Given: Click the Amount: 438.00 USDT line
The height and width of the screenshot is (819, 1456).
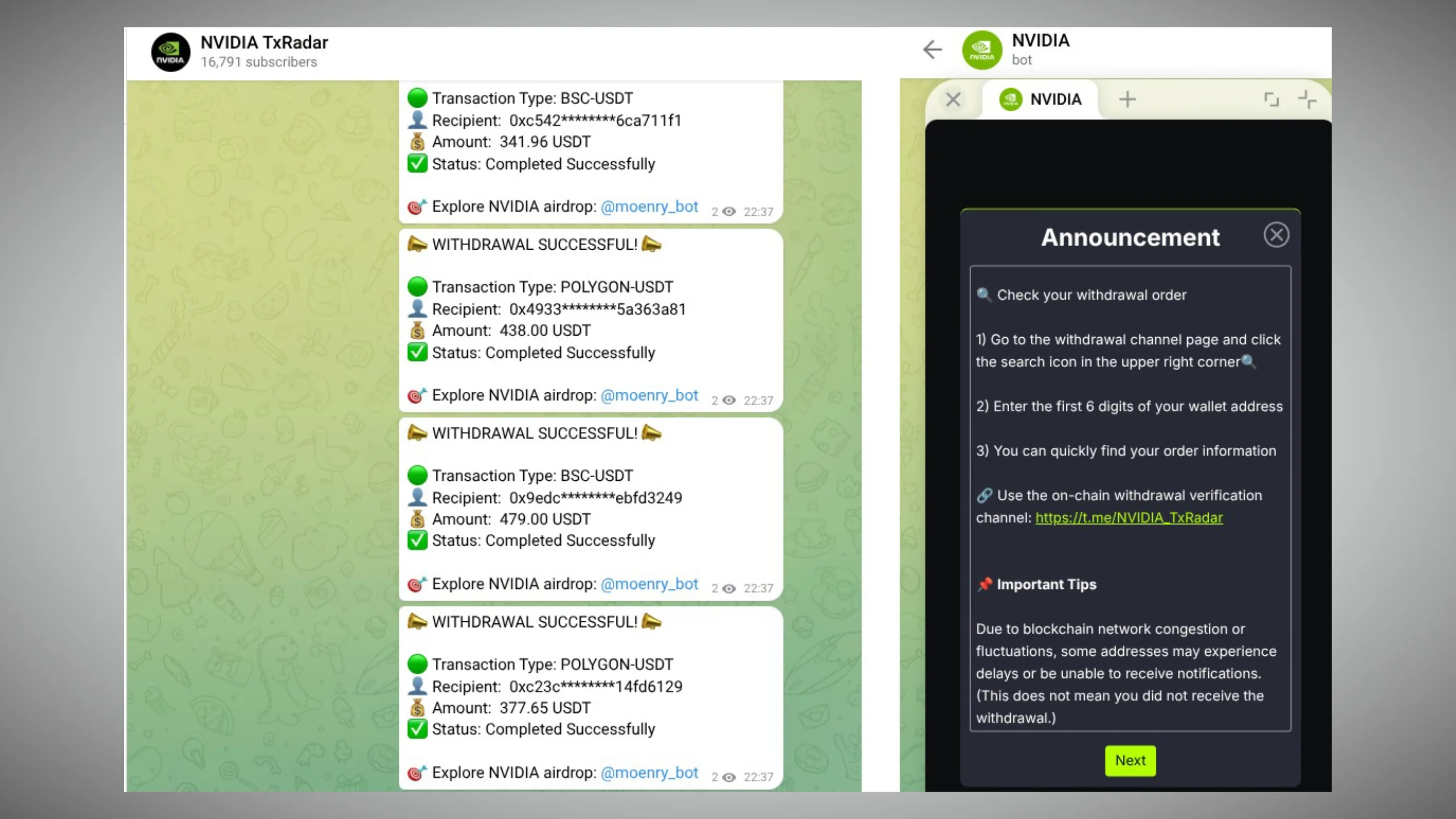Looking at the screenshot, I should [x=511, y=331].
